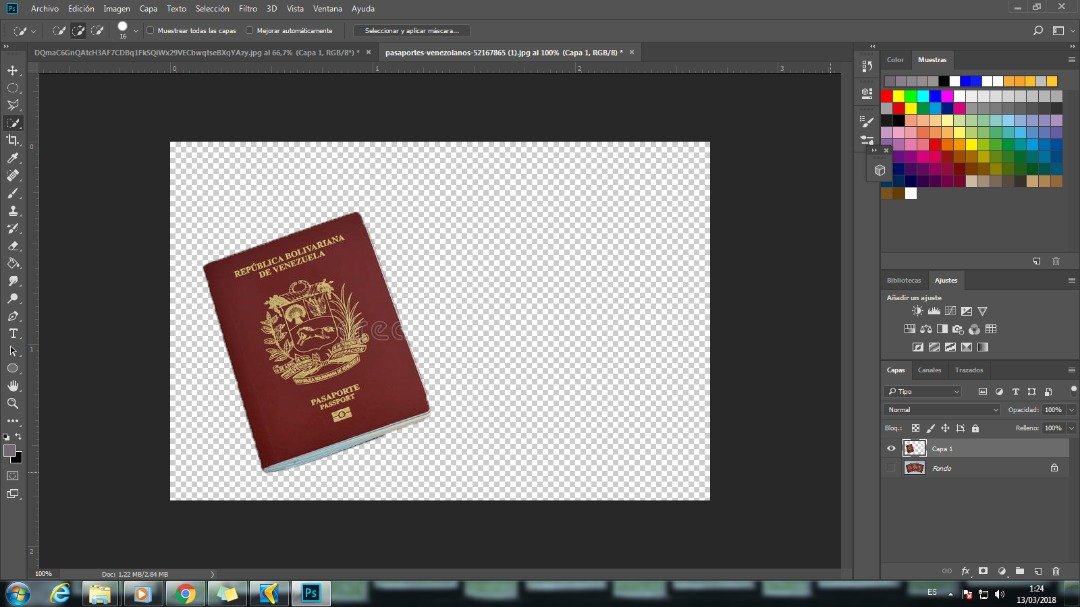The image size is (1080, 607).
Task: Select the Move tool
Action: [13, 70]
